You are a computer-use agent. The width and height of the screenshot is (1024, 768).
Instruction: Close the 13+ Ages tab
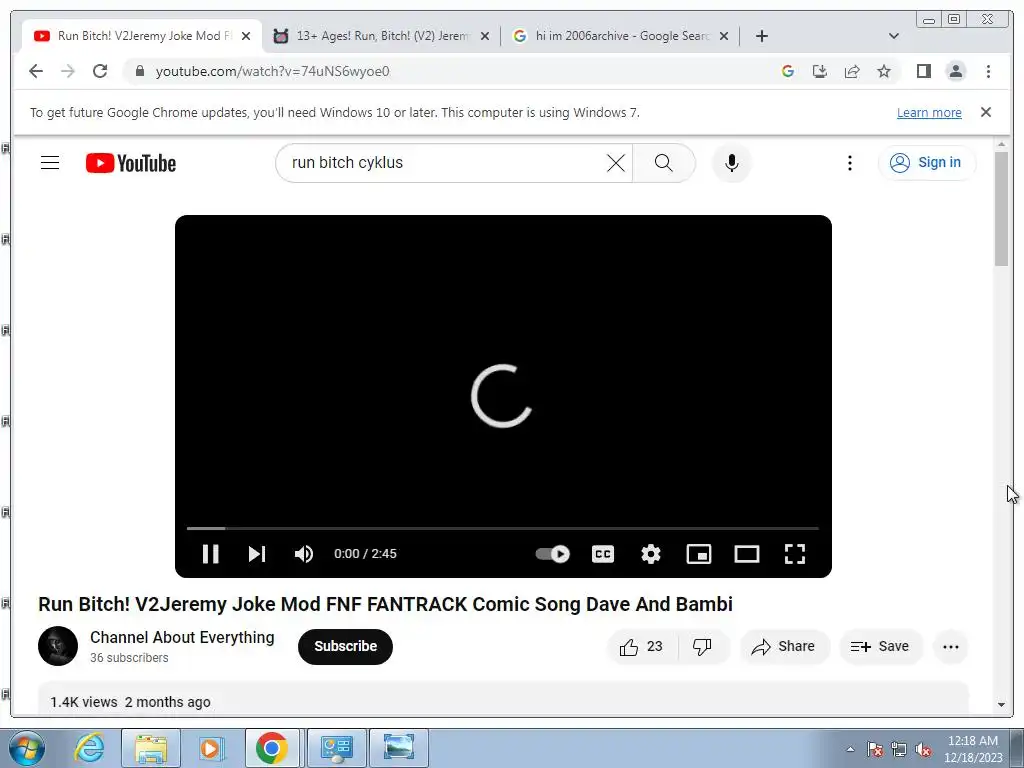pos(485,36)
